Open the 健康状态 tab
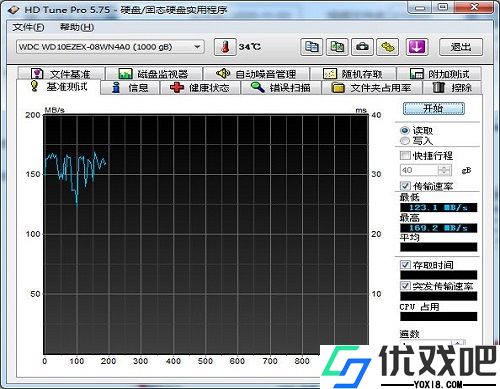The image size is (500, 389). [x=200, y=88]
